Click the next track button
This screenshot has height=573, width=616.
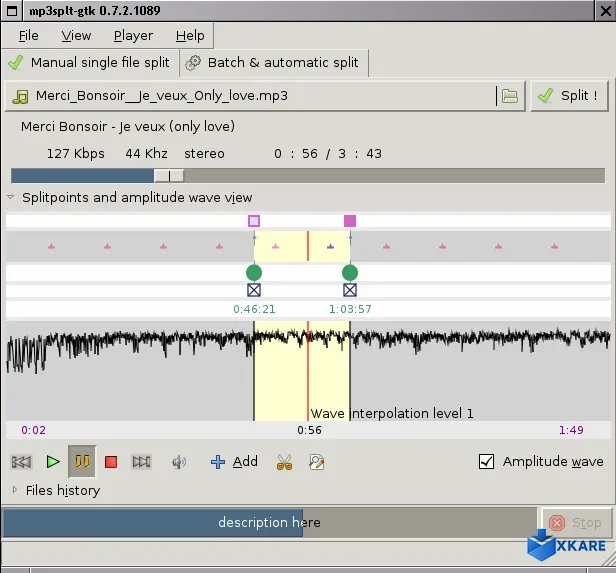coord(141,461)
